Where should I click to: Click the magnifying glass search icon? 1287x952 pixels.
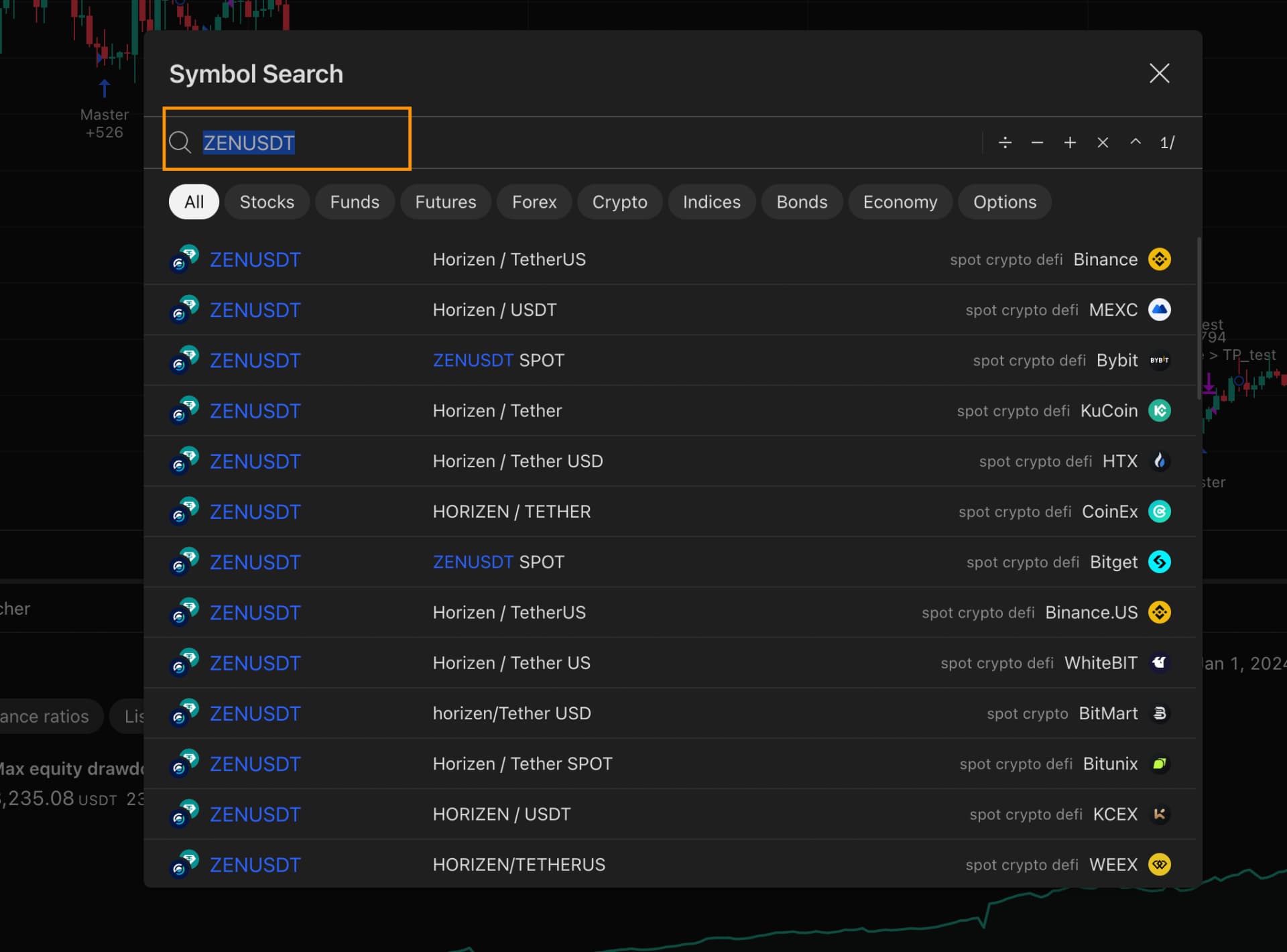[x=180, y=142]
